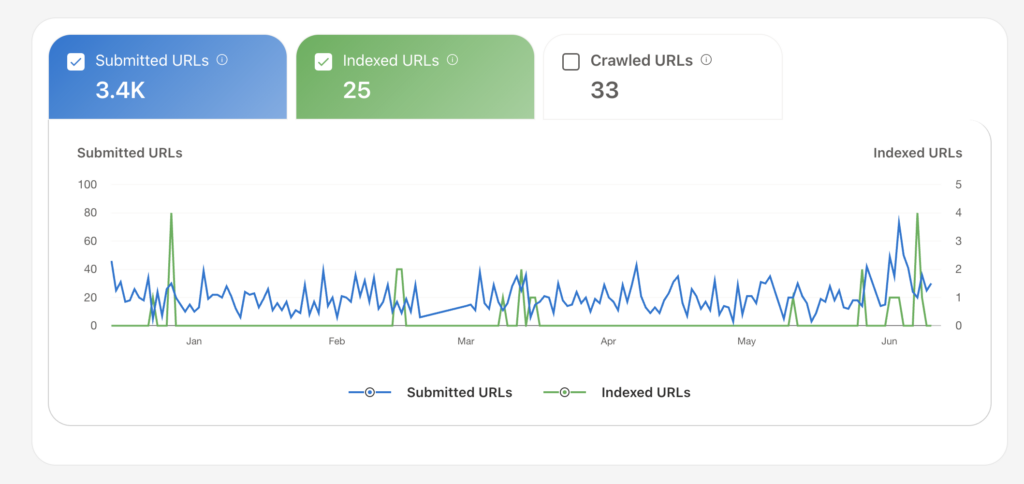Viewport: 1024px width, 484px height.
Task: Select the Crawled URLs card label
Action: point(641,61)
